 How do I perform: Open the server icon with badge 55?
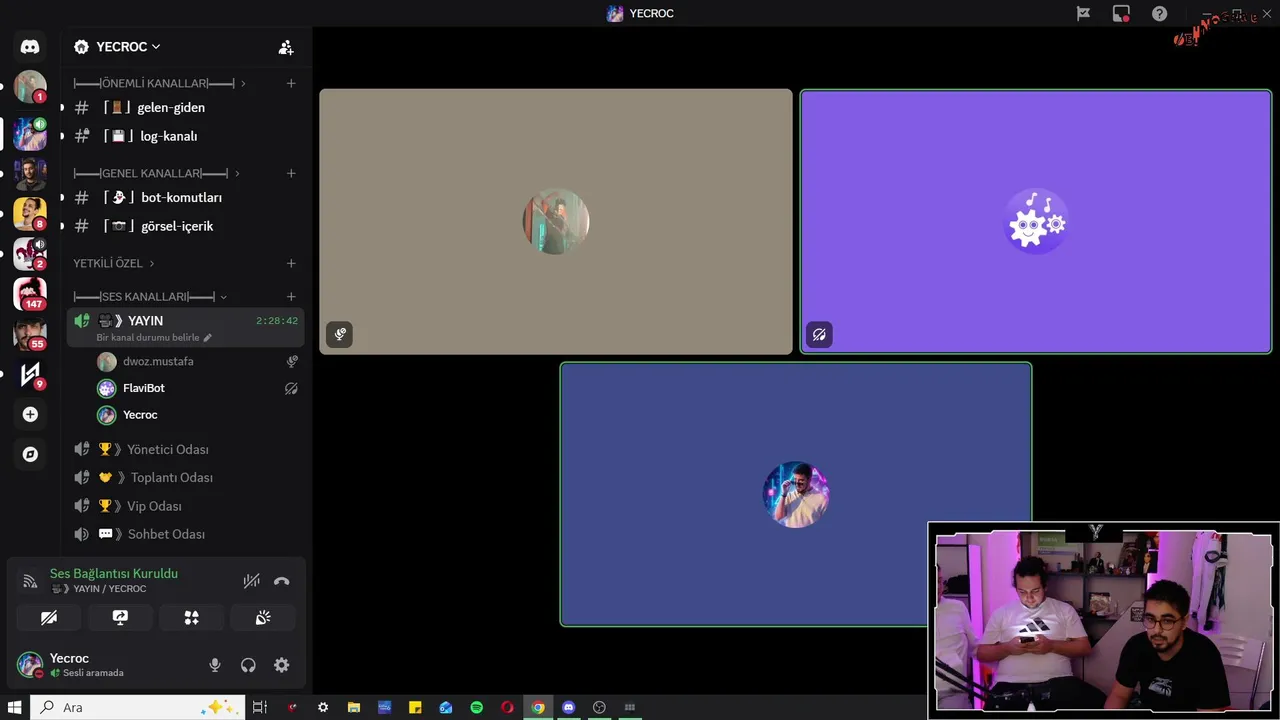tap(30, 334)
